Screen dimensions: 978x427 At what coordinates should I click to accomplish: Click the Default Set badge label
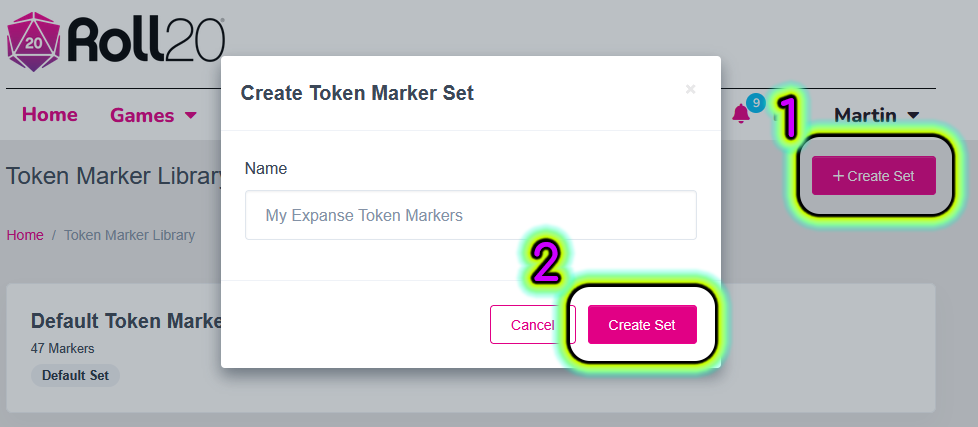(x=75, y=376)
